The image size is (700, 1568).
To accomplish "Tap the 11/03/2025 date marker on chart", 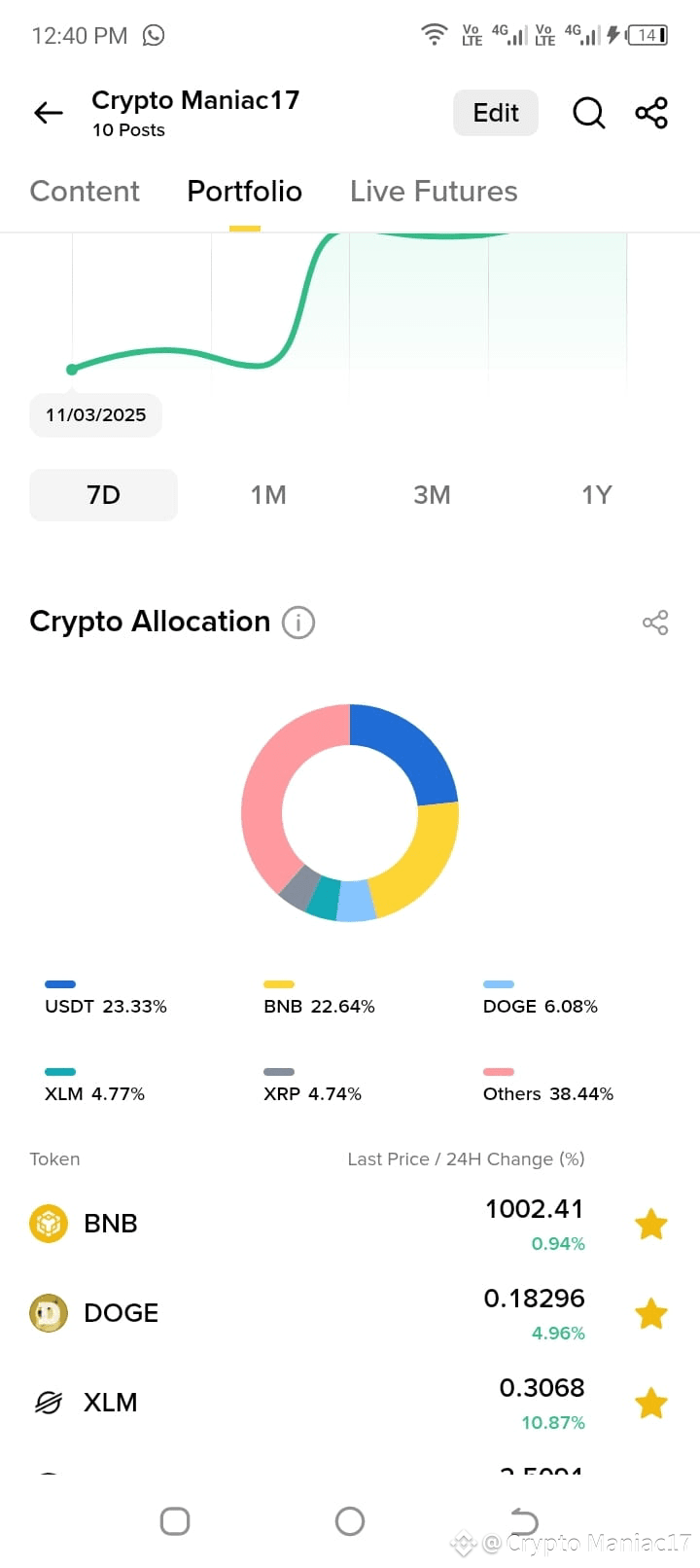I will tap(95, 414).
